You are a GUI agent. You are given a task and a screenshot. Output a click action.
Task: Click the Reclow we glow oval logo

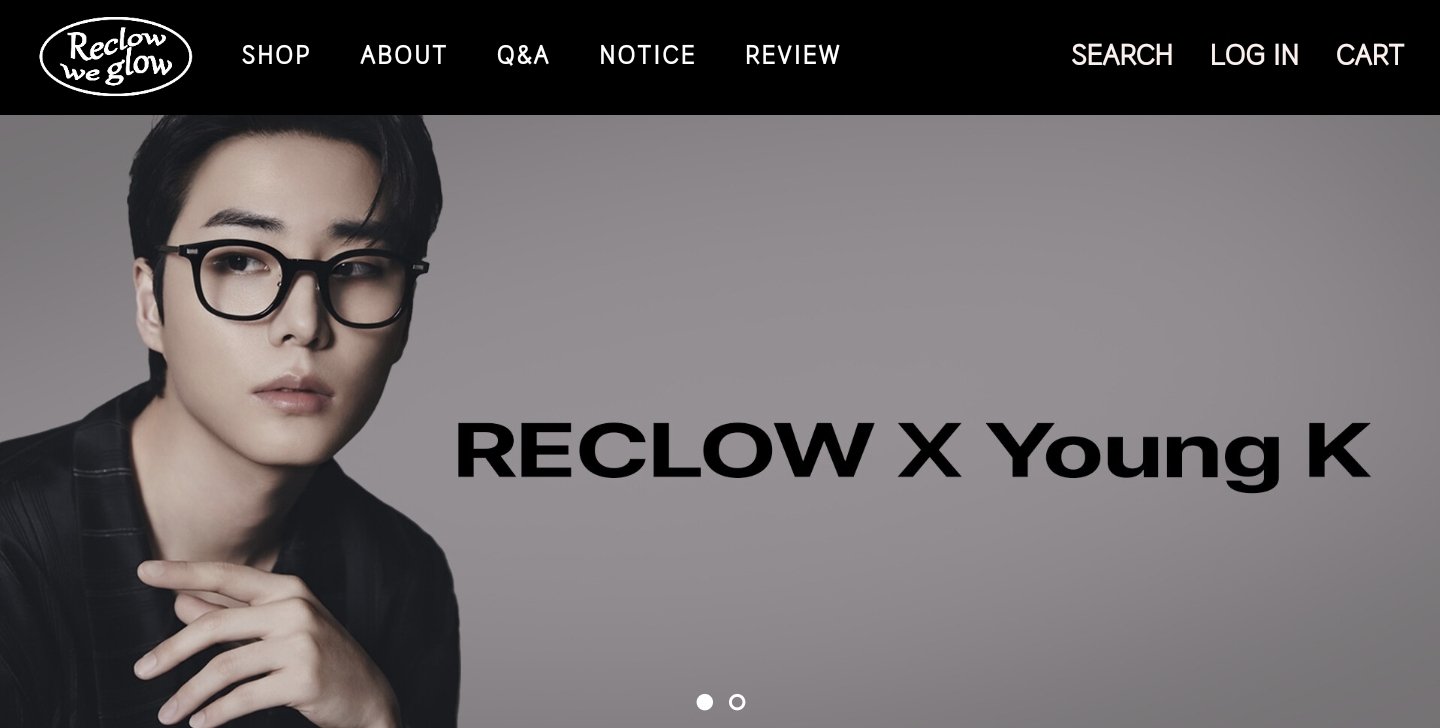(x=116, y=56)
